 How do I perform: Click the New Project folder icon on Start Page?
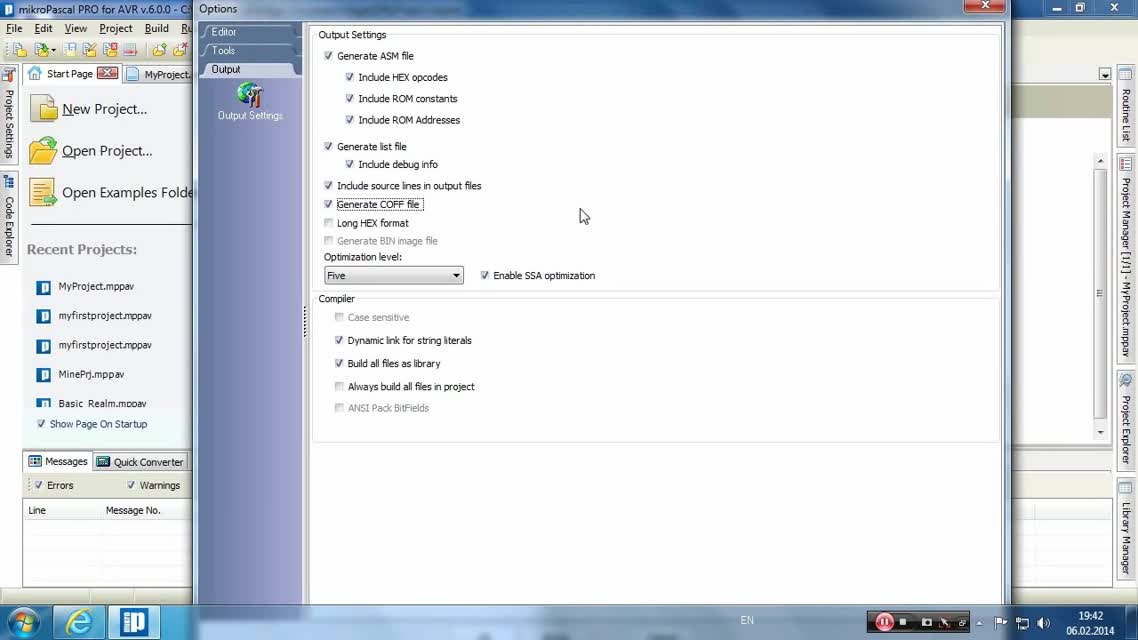(x=44, y=108)
